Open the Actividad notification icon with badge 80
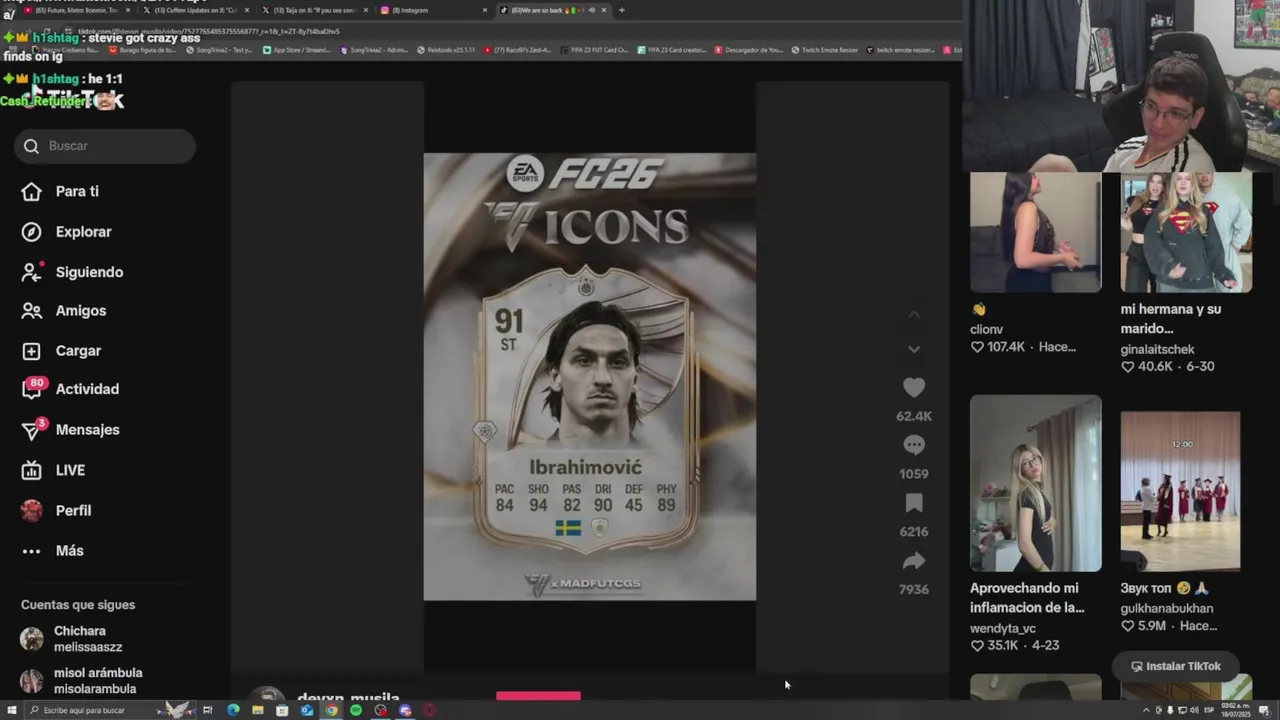 (32, 389)
